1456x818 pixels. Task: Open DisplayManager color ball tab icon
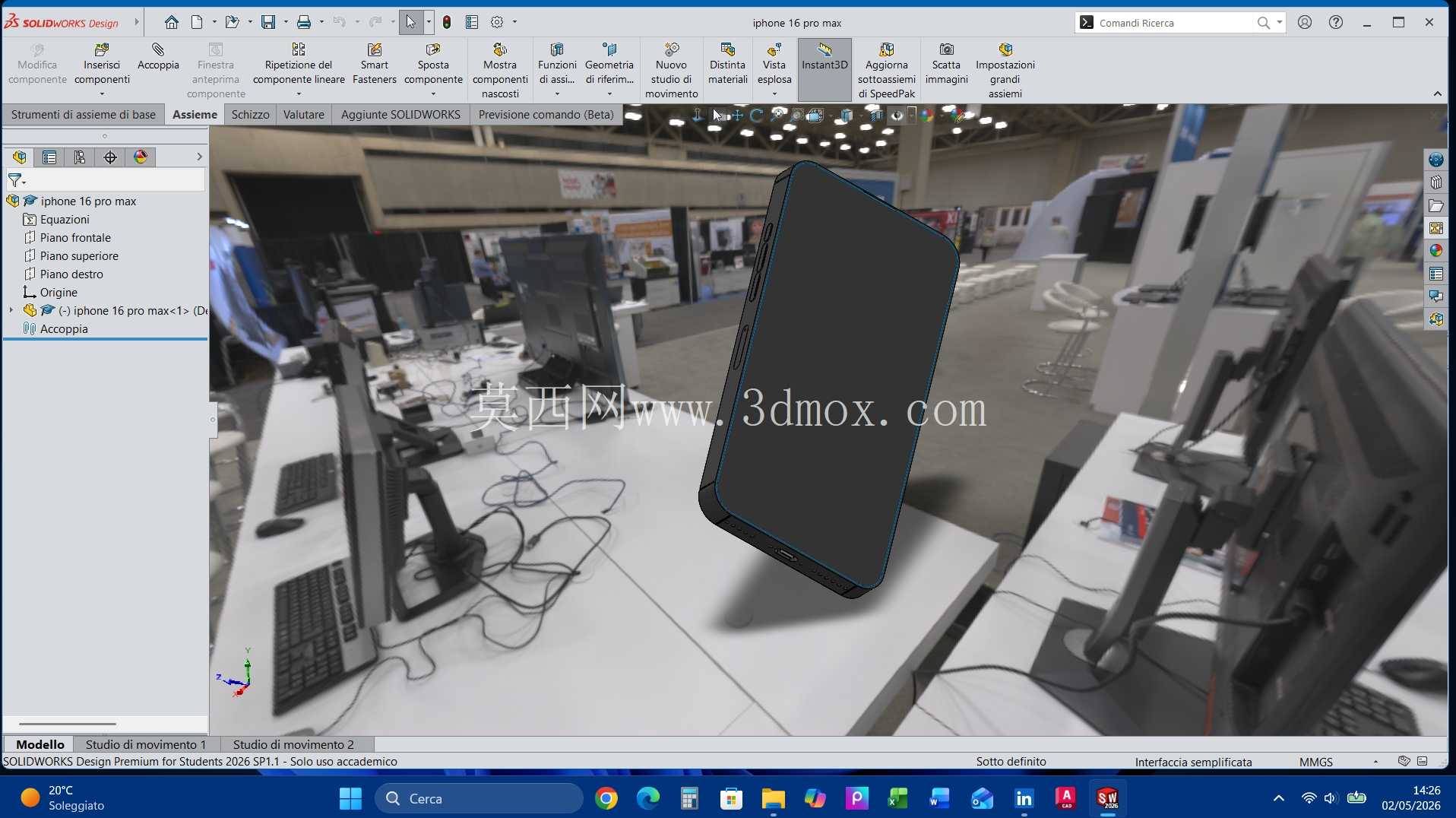tap(141, 157)
